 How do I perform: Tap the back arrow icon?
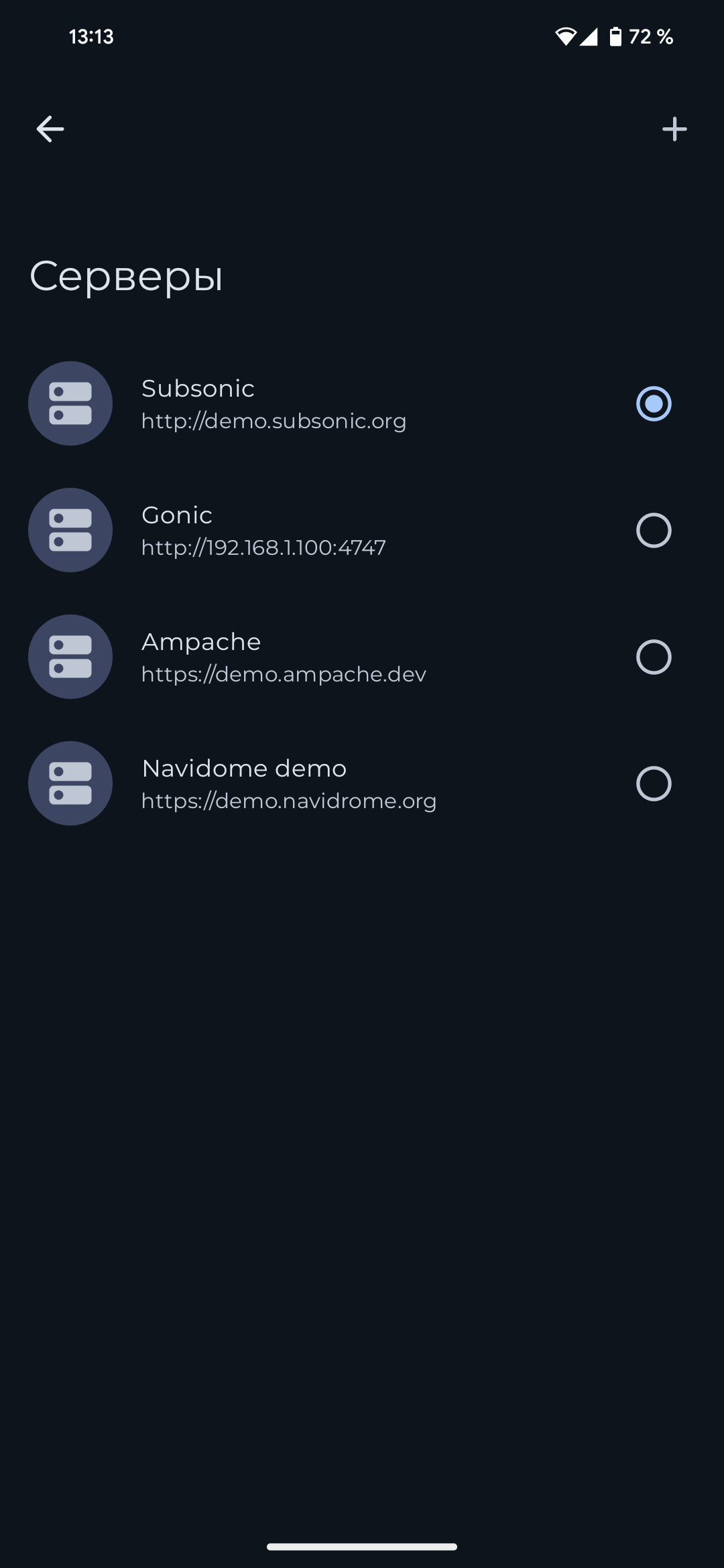(x=50, y=129)
